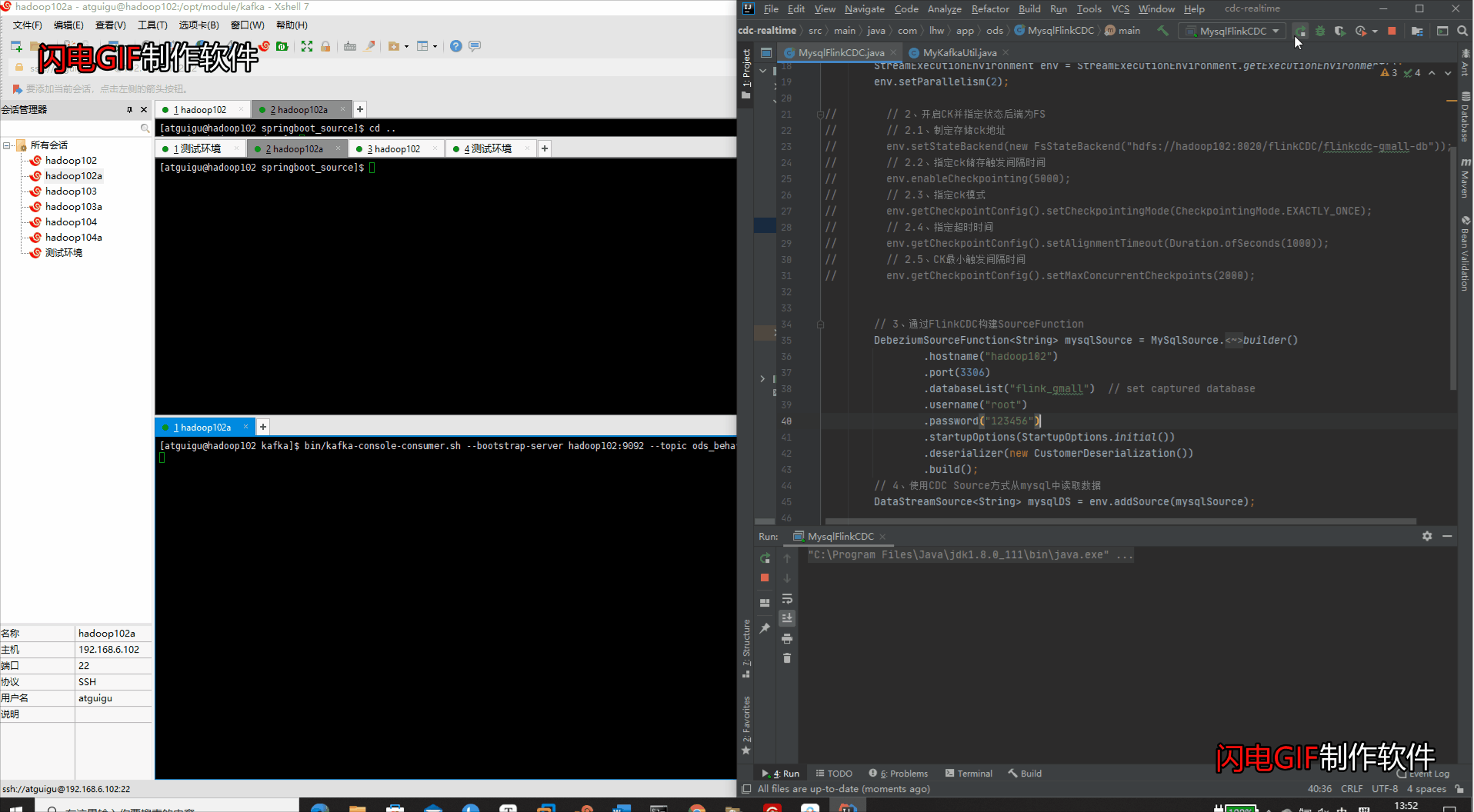Stop the running program from top toolbar
The image size is (1474, 812).
click(x=1392, y=31)
